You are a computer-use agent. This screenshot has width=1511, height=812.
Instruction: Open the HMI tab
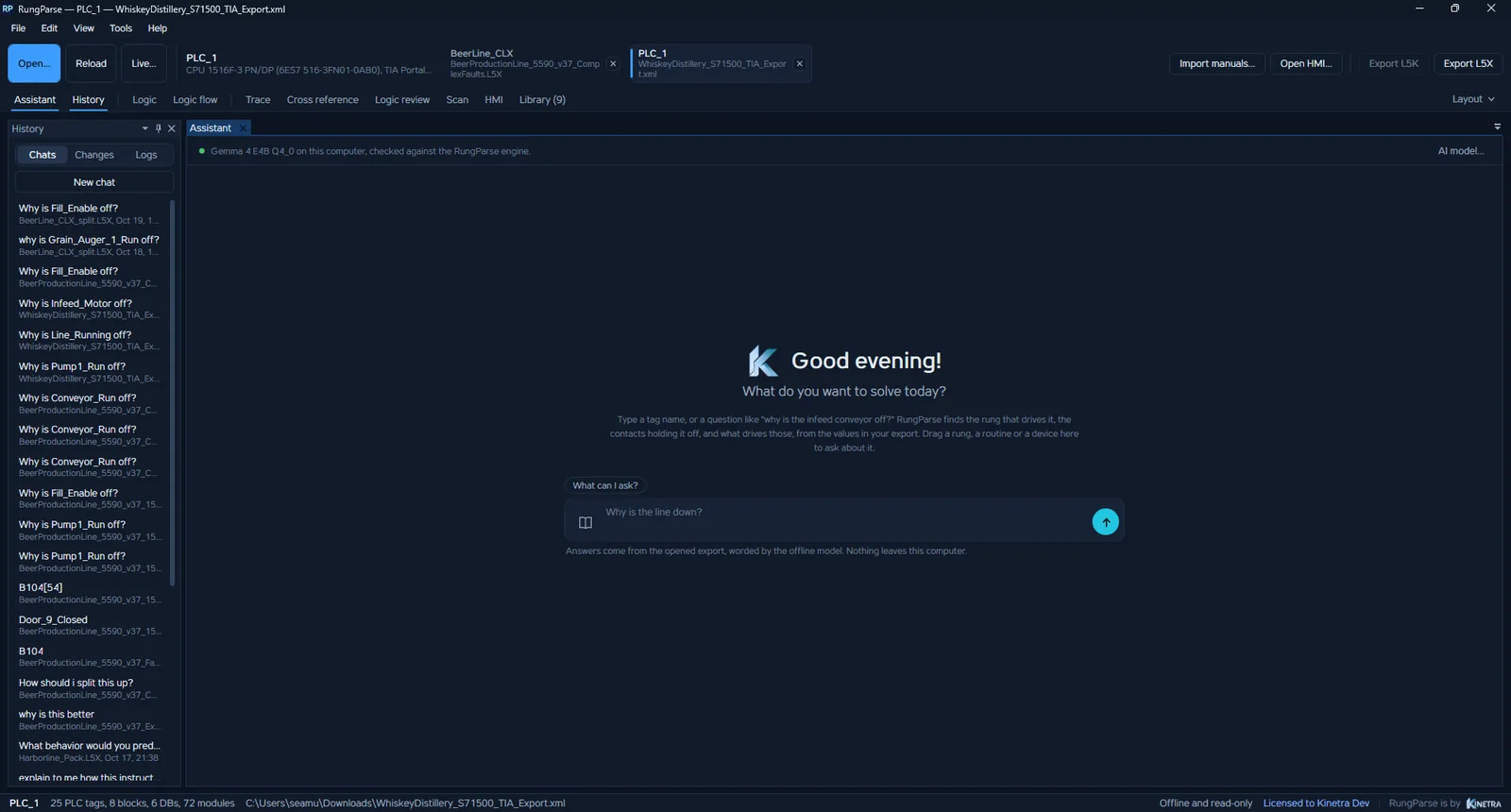point(494,100)
